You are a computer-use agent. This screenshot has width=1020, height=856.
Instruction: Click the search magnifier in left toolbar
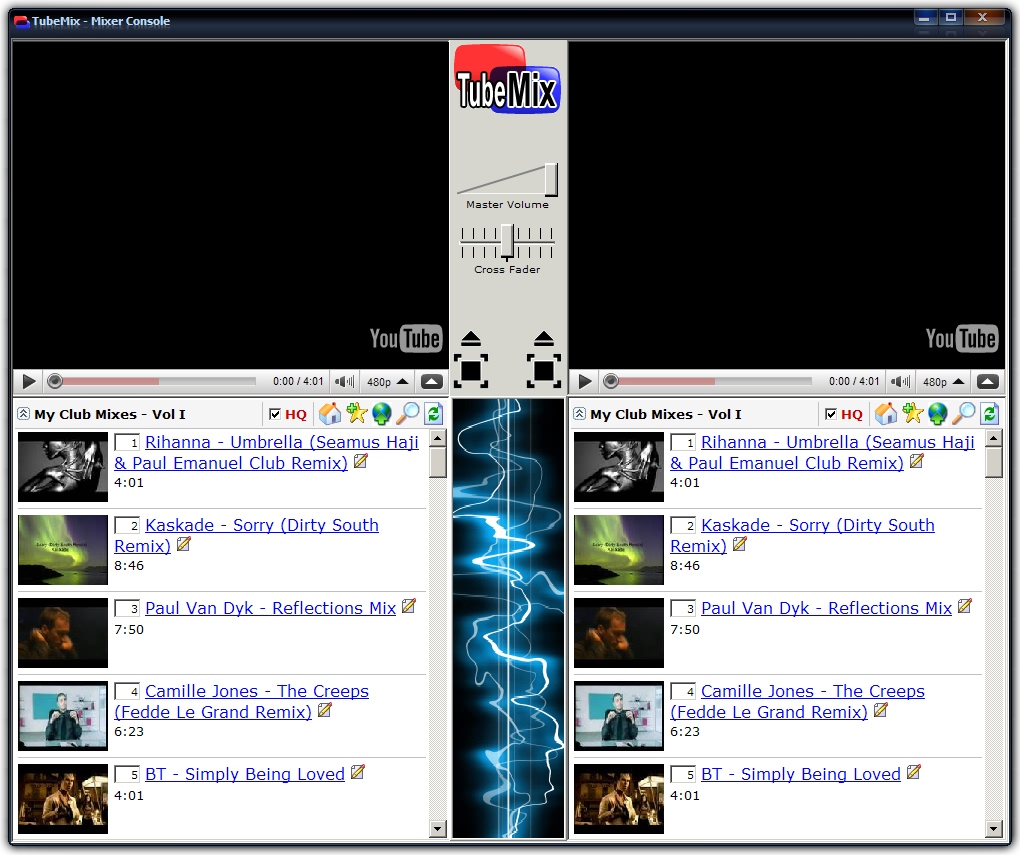[408, 413]
